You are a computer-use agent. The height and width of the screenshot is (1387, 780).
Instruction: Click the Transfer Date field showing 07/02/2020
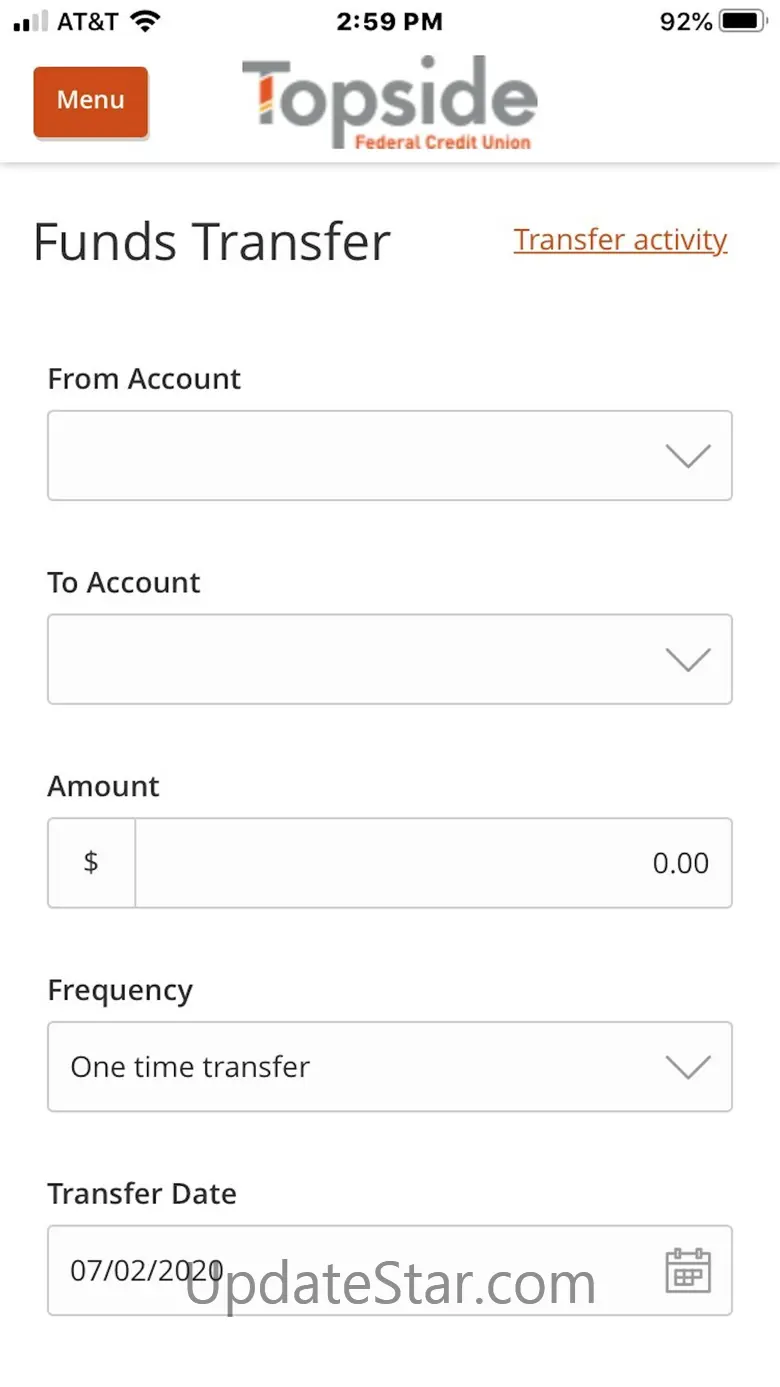340,1270
